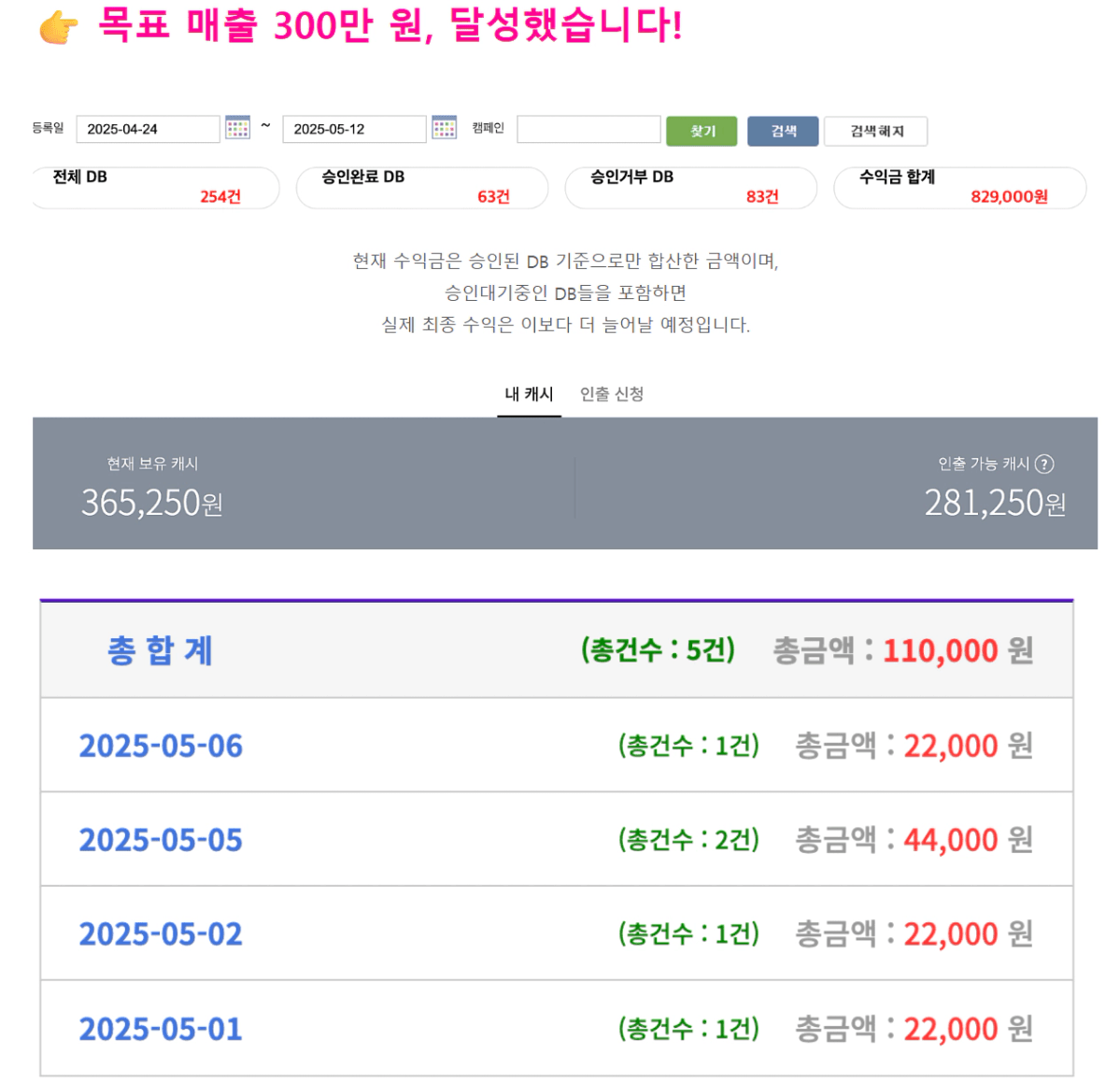The image size is (1120, 1082).
Task: Click the 캠페인 text input field
Action: coord(588,129)
